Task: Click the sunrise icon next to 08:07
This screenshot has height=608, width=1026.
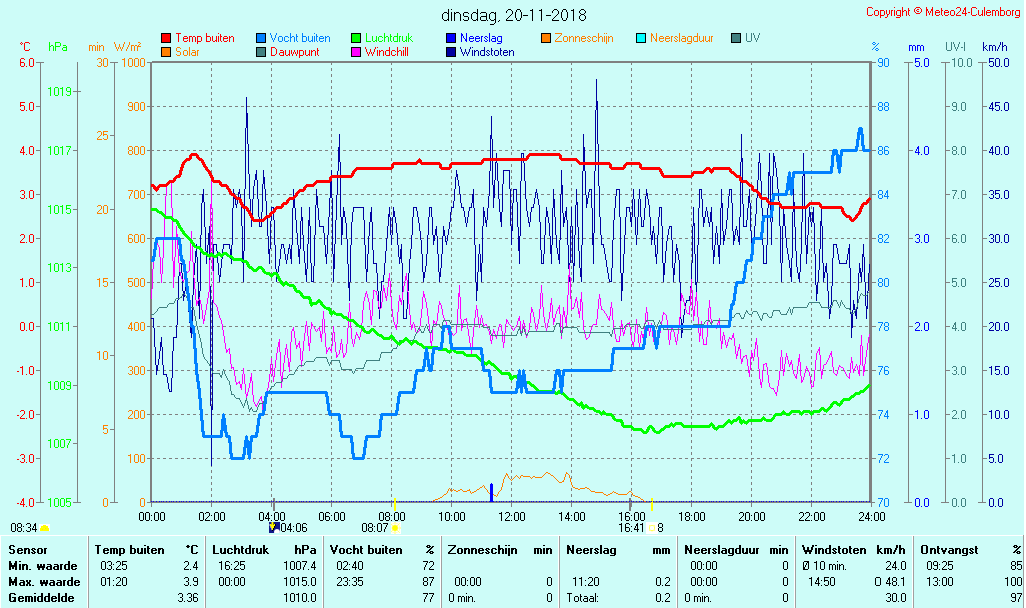Action: tap(396, 528)
